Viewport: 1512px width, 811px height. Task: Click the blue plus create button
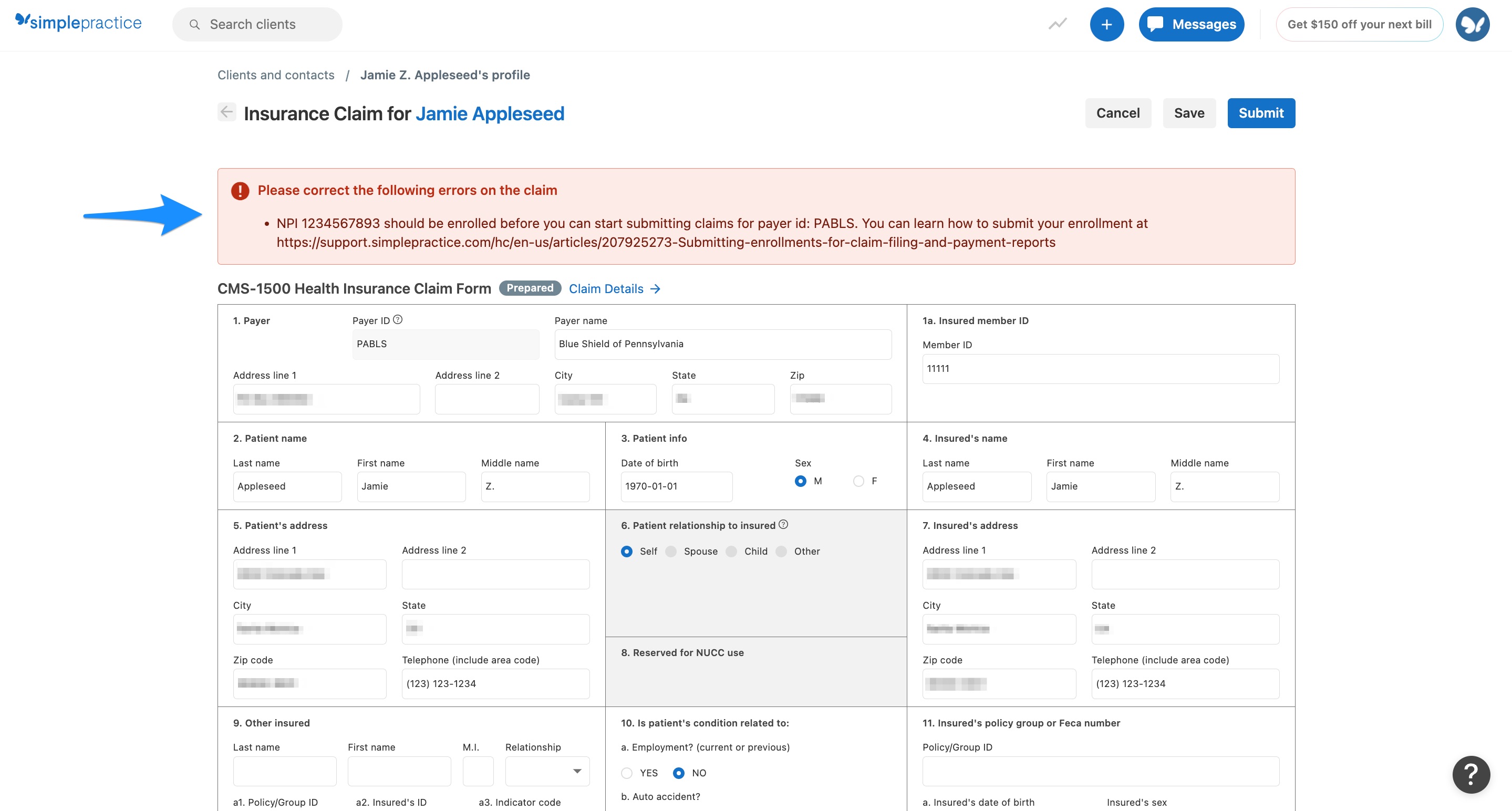pyautogui.click(x=1106, y=24)
